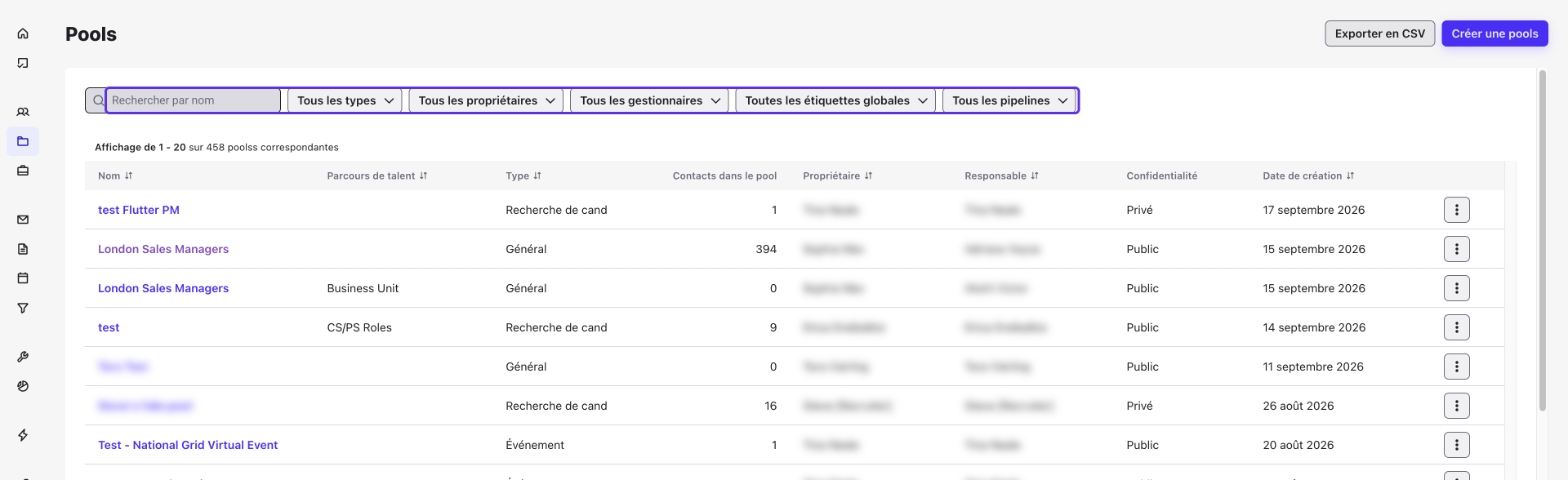This screenshot has height=480, width=1568.
Task: Open the Home icon in the sidebar
Action: 23,34
